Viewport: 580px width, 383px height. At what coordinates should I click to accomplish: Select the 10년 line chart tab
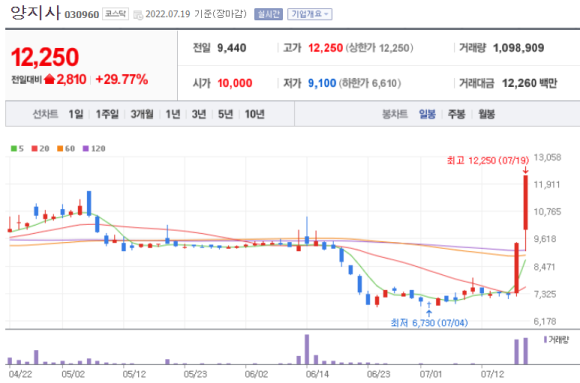[x=254, y=114]
